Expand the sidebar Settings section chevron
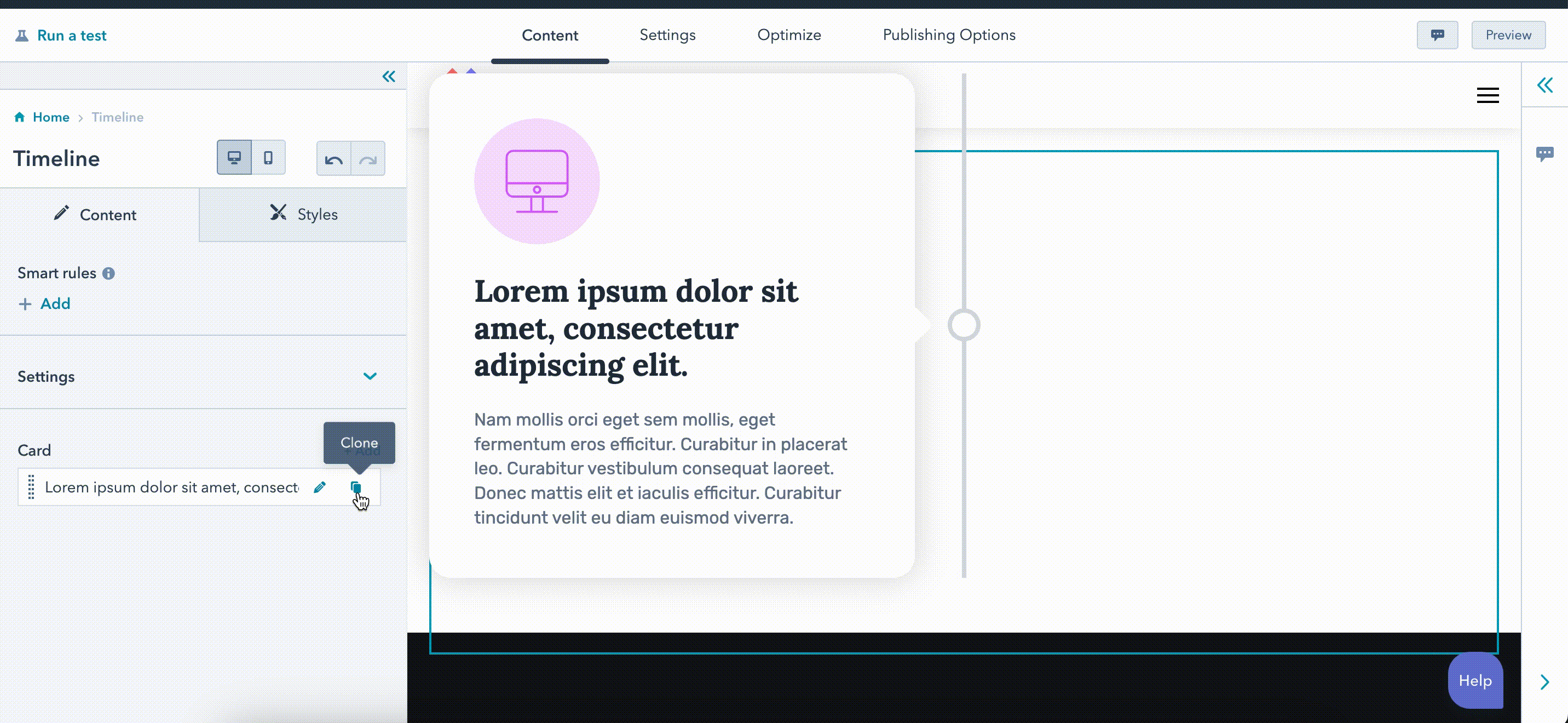1568x723 pixels. pyautogui.click(x=370, y=376)
